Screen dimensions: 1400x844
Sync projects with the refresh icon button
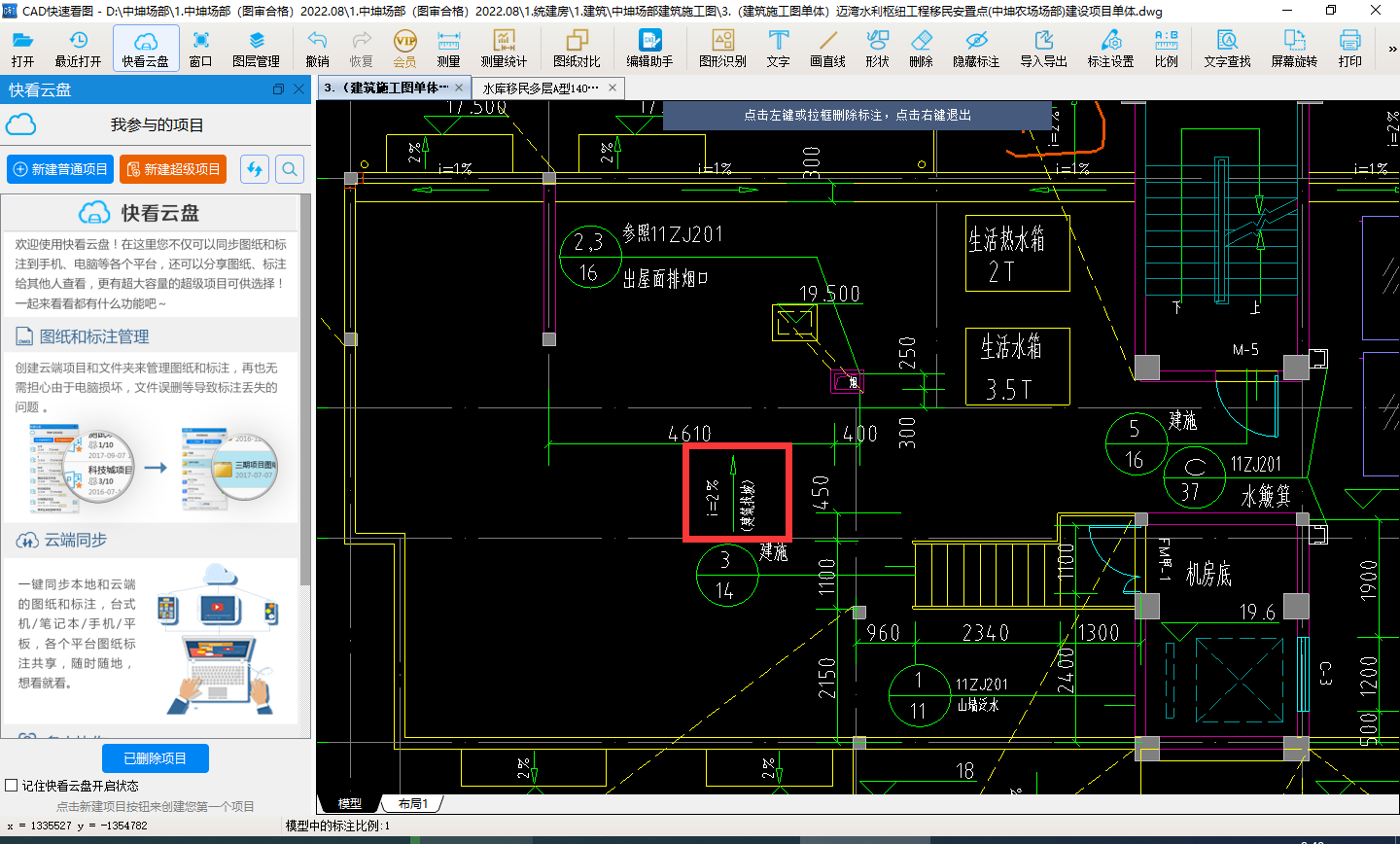pyautogui.click(x=255, y=169)
